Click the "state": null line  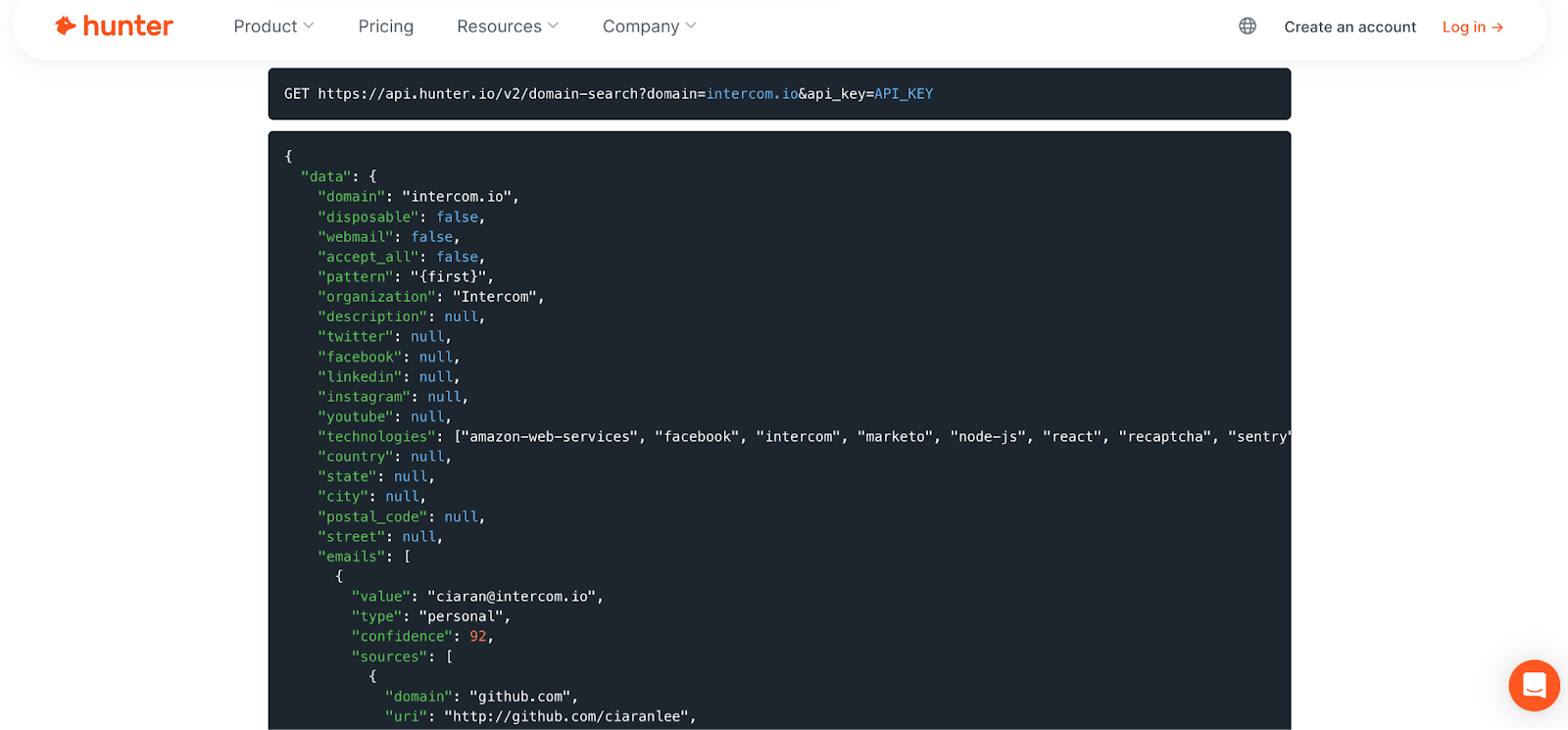(375, 477)
